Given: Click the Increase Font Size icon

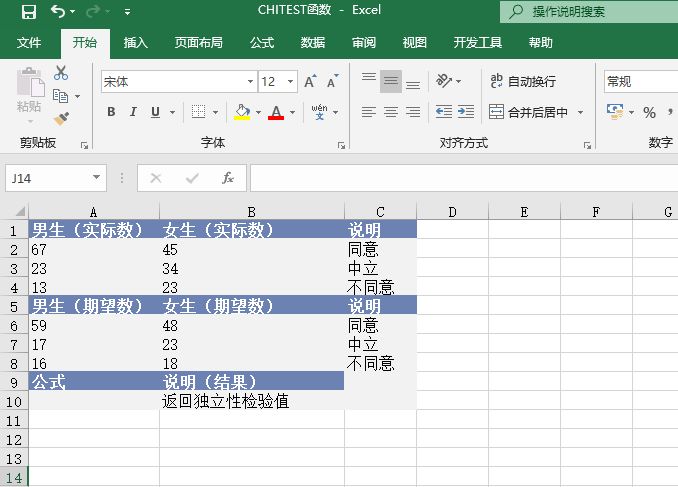Looking at the screenshot, I should click(310, 82).
